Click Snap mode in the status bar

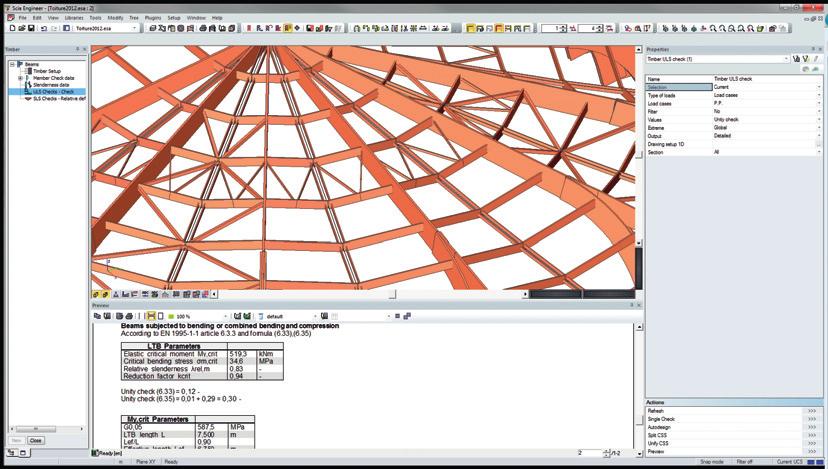[x=711, y=462]
